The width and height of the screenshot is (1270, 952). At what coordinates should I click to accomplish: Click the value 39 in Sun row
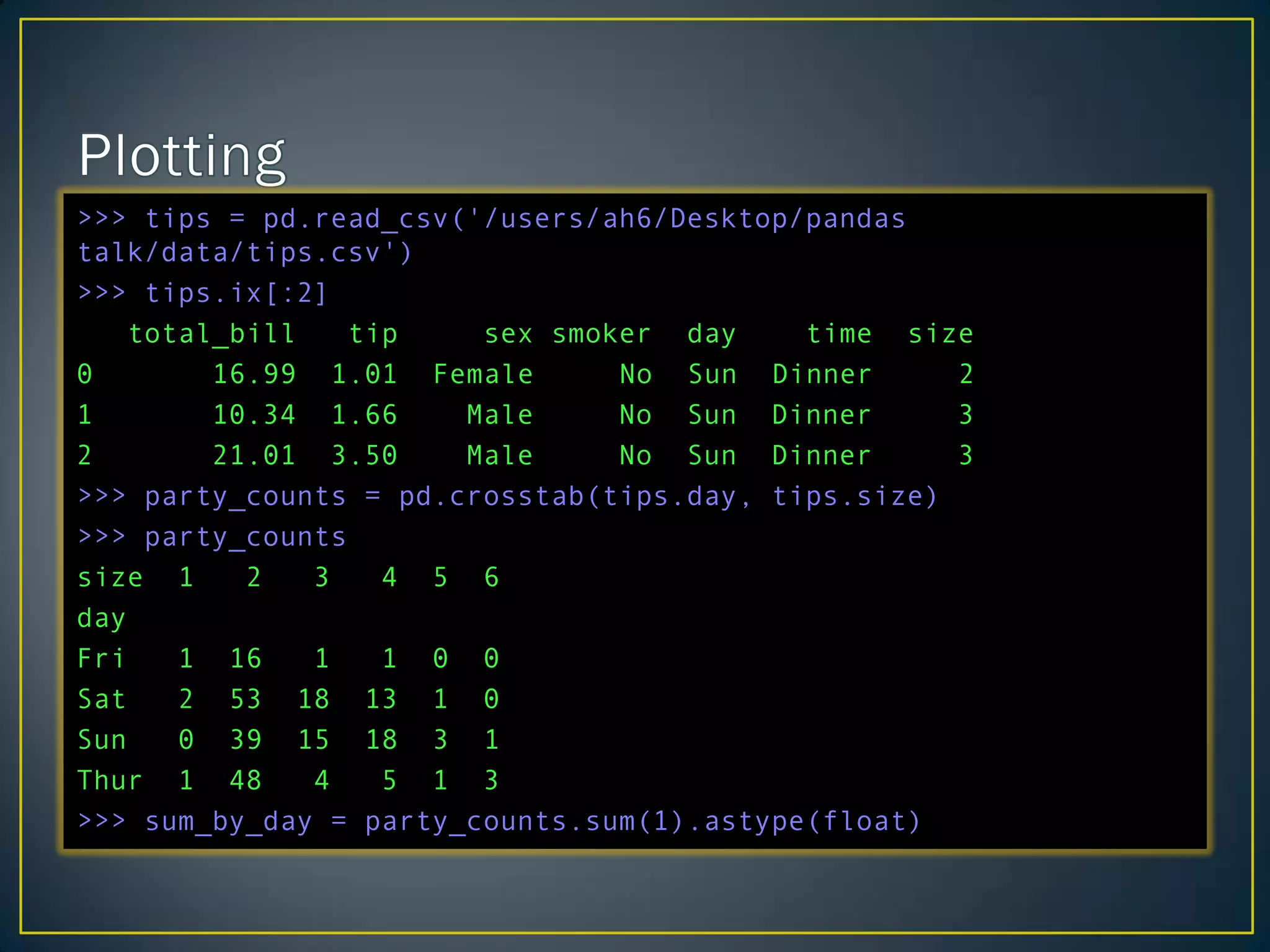[246, 739]
